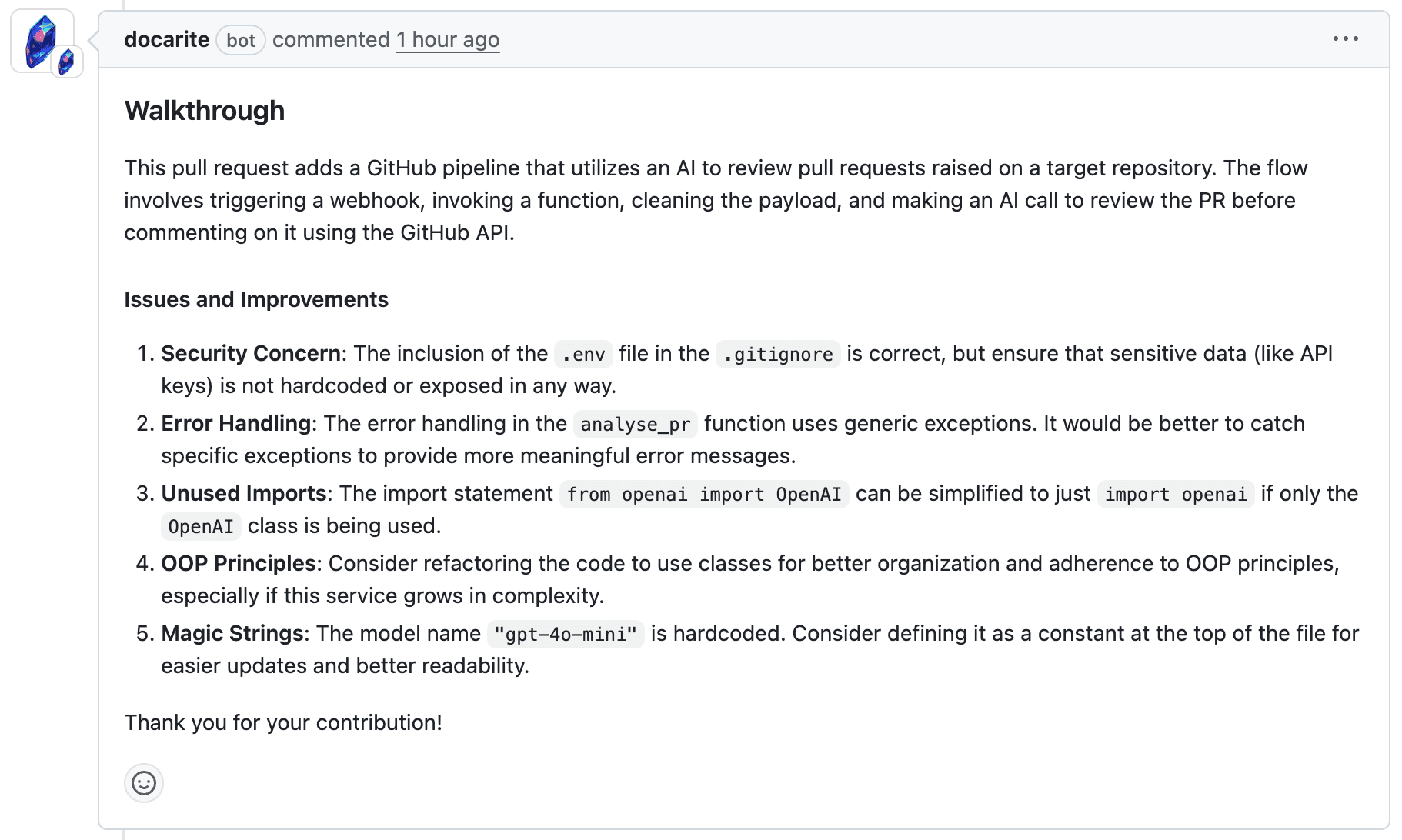Open the reaction dropdown under the walkthrough
1402x840 pixels.
tap(144, 782)
